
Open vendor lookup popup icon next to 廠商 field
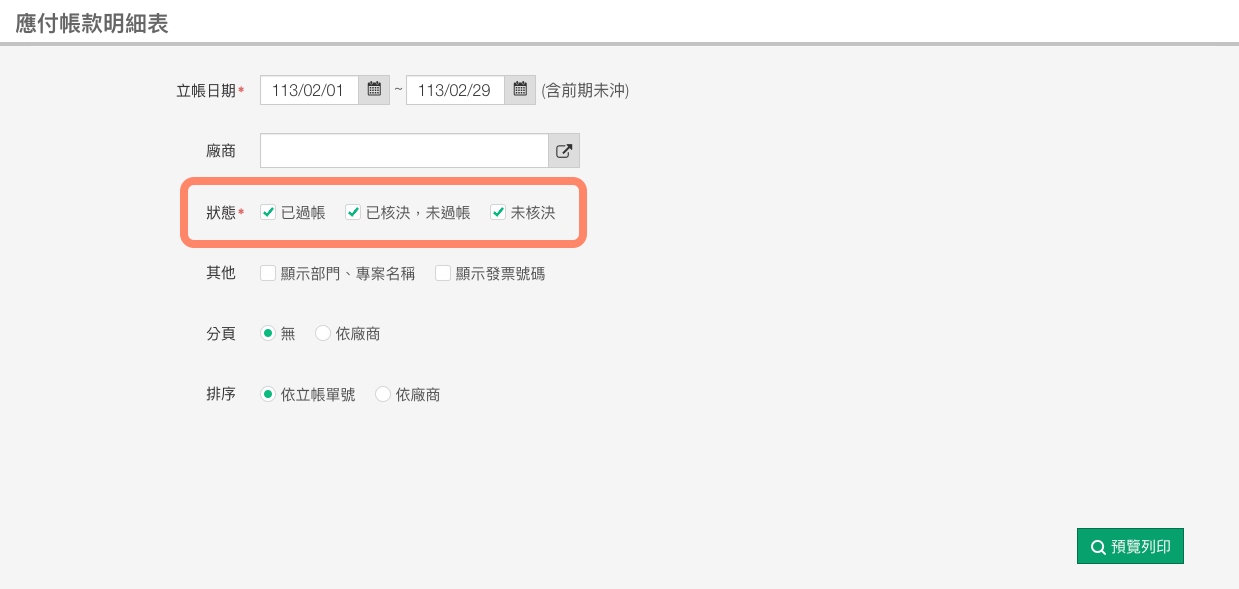click(564, 151)
